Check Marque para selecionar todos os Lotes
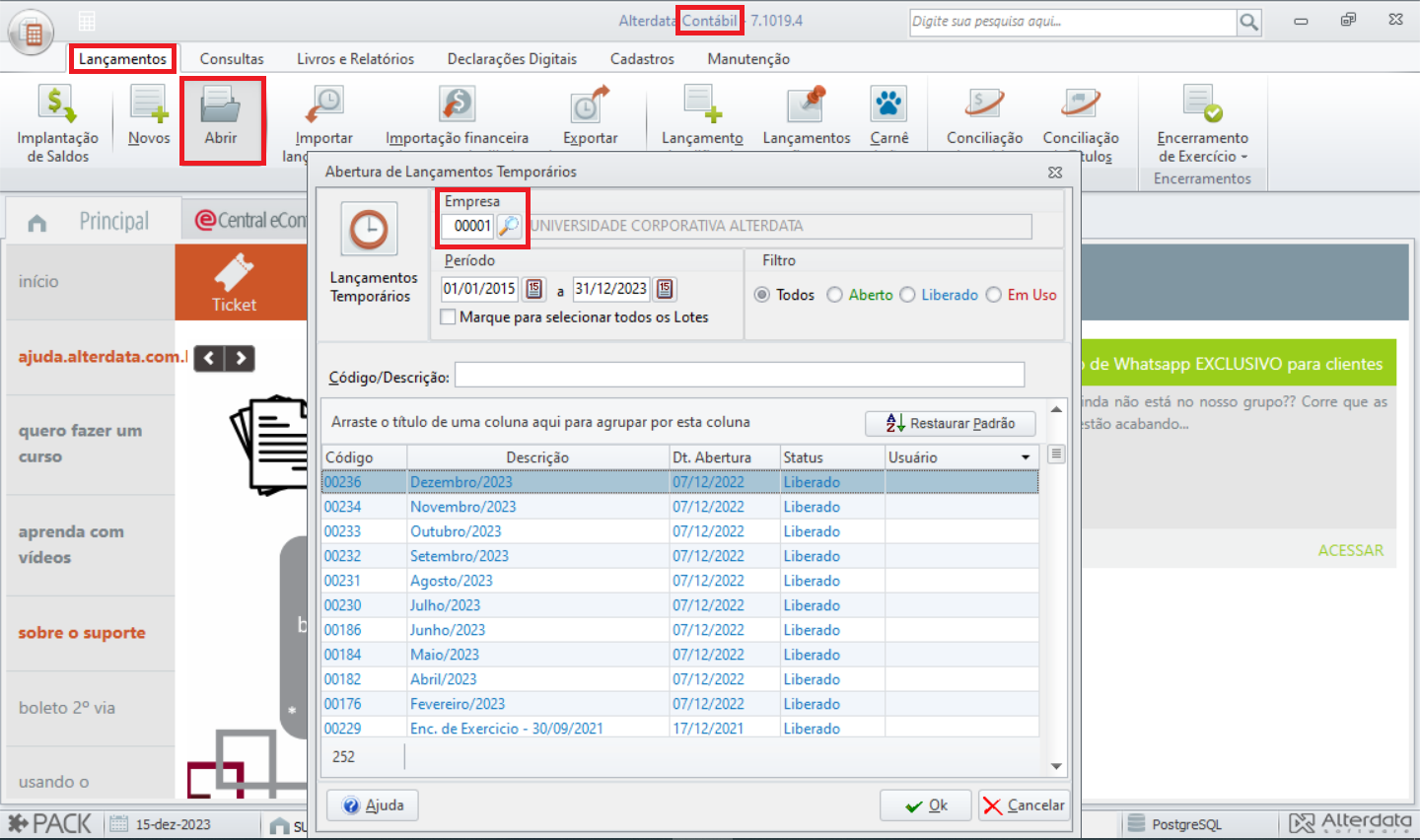 [x=449, y=317]
